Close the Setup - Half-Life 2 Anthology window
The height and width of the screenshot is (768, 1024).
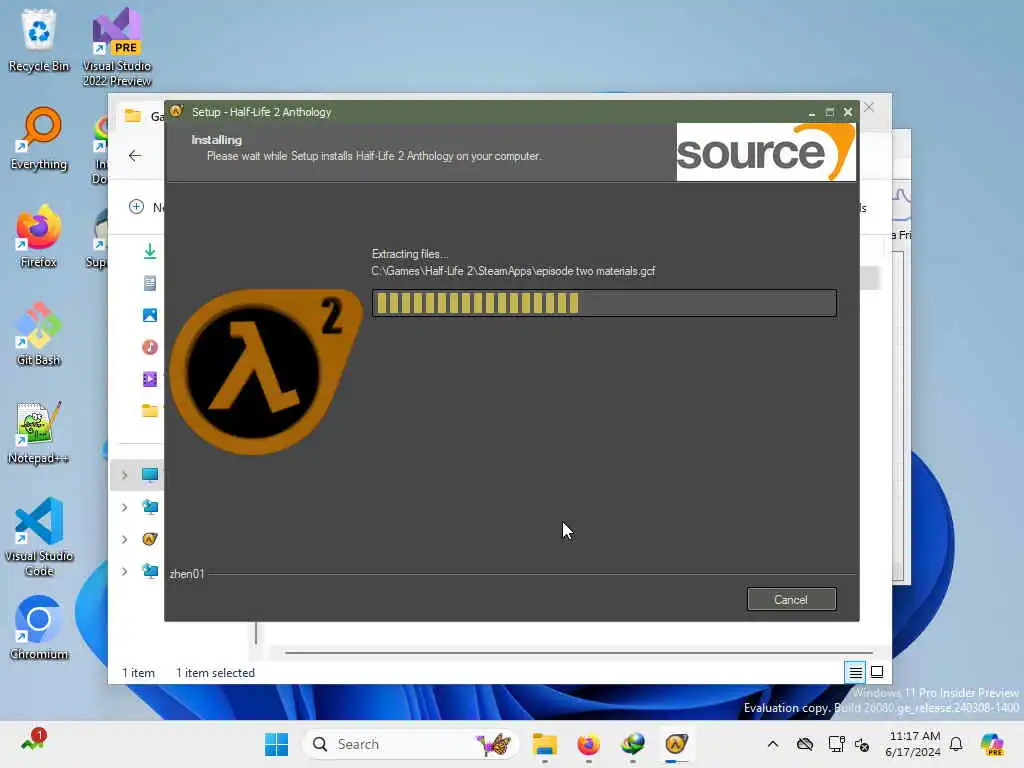click(x=848, y=112)
